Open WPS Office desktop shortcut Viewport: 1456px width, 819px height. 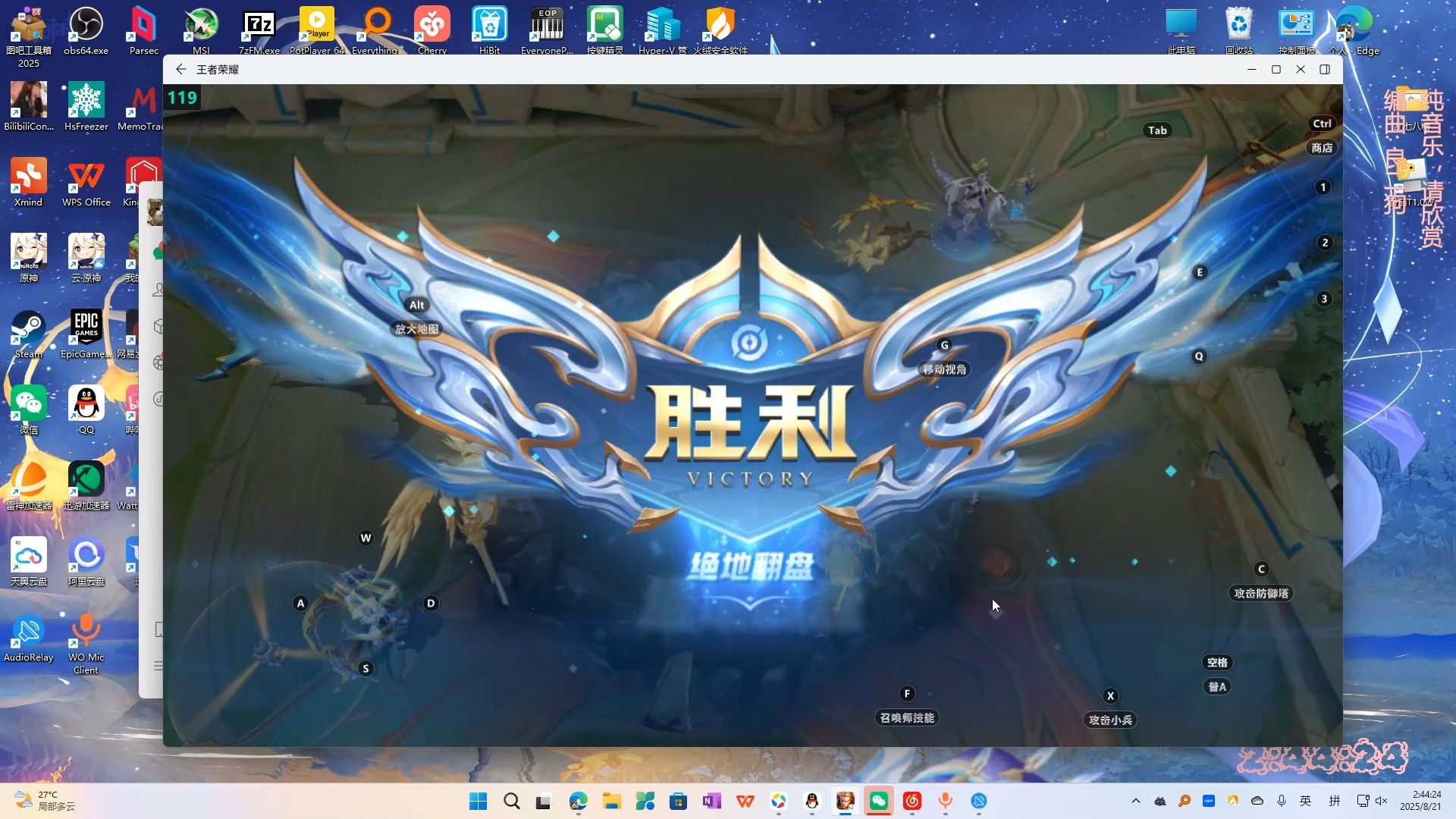pos(86,184)
